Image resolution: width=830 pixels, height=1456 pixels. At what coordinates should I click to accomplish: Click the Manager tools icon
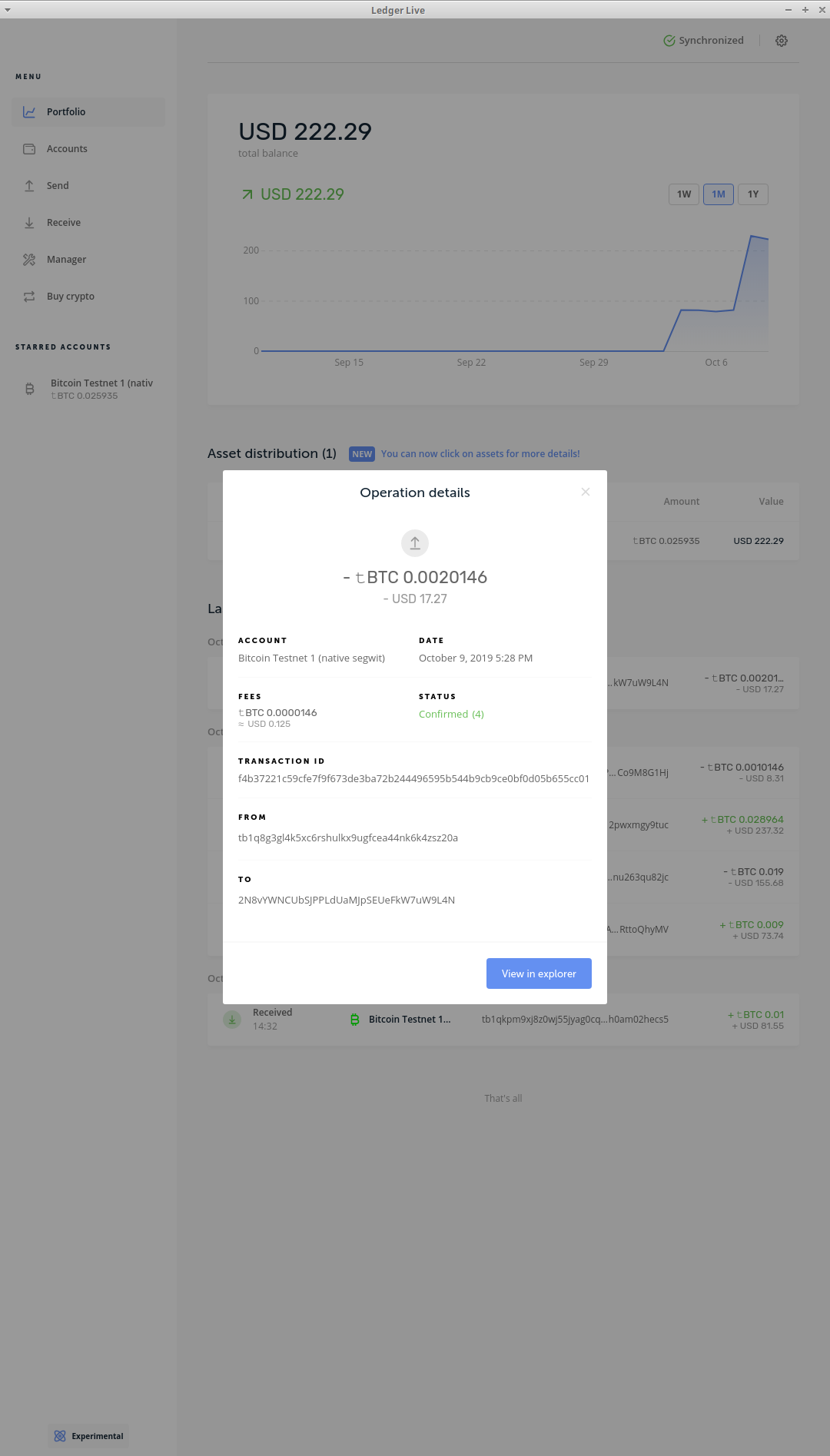click(x=29, y=260)
